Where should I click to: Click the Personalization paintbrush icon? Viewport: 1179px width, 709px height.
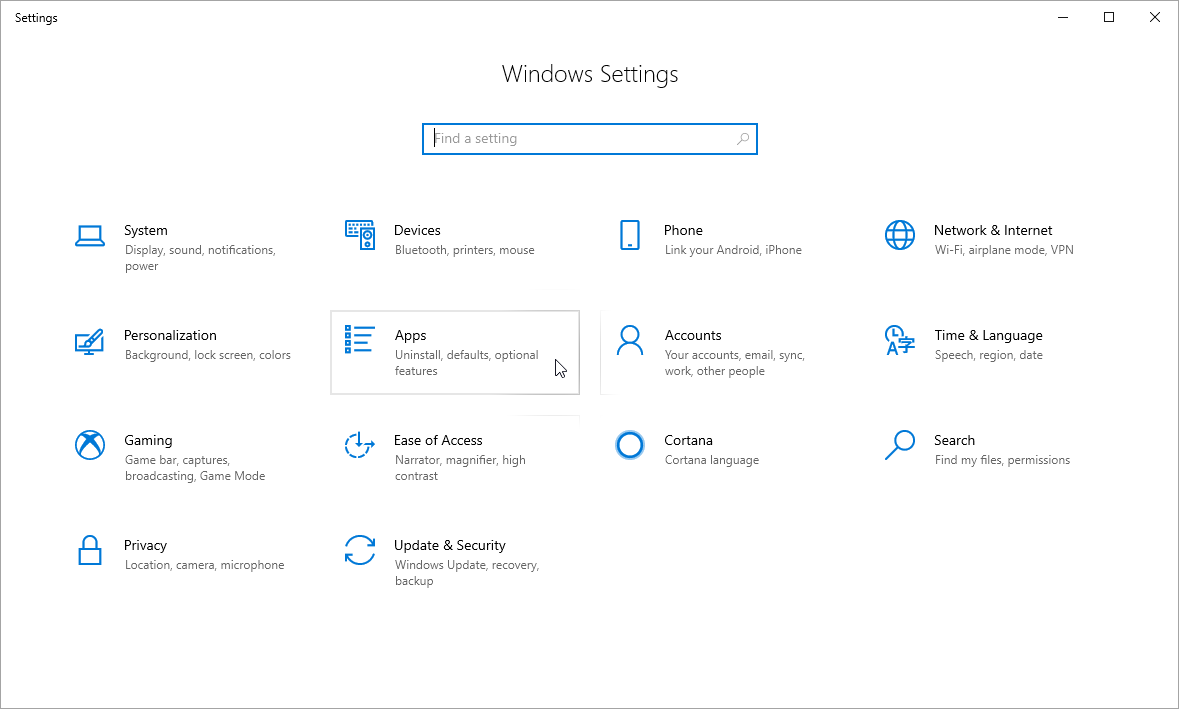pyautogui.click(x=89, y=341)
